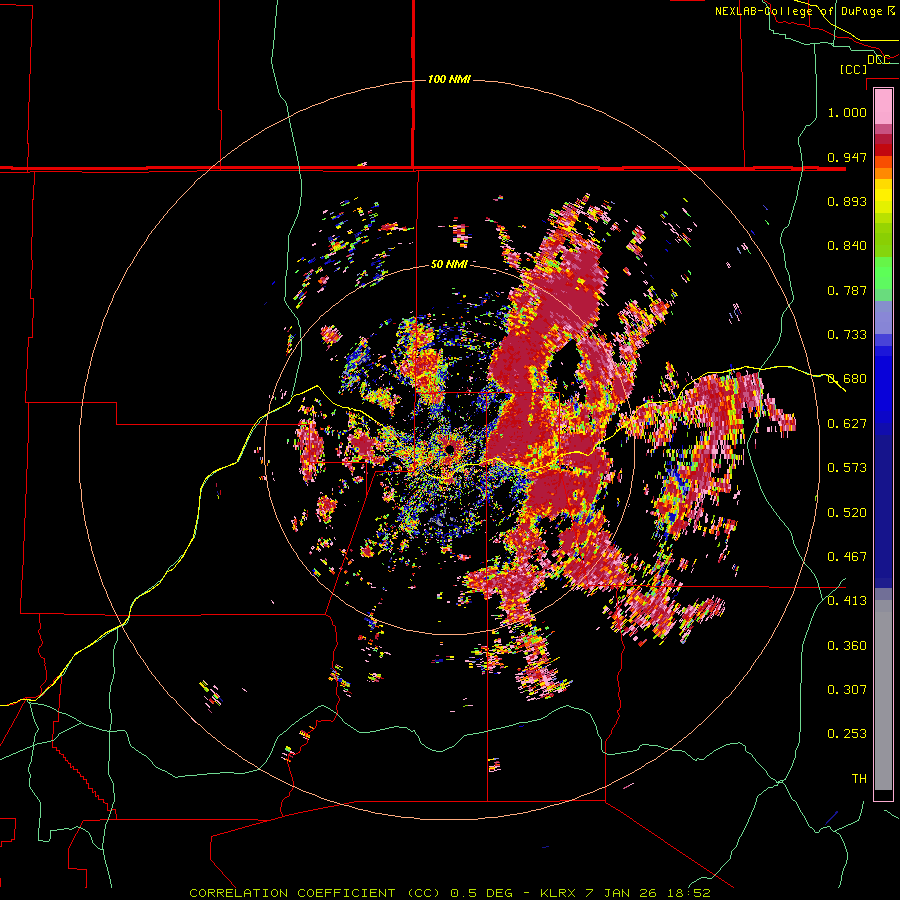Click the 0.893 legend value
The image size is (900, 900).
coord(847,201)
